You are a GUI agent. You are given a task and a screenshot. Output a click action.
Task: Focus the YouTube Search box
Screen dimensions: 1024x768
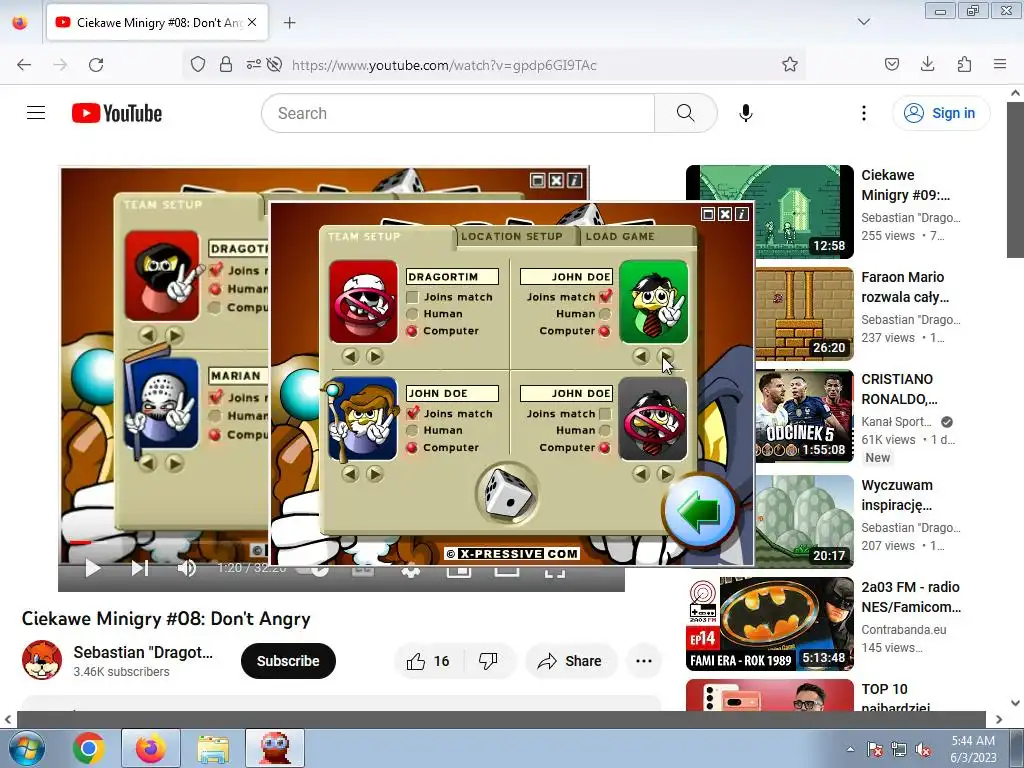coord(458,113)
